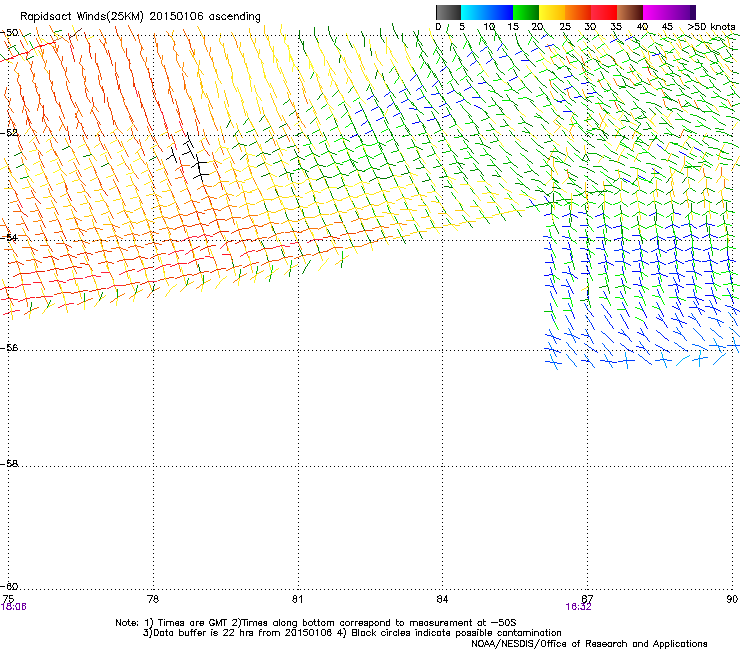The height and width of the screenshot is (650, 740).
Task: Click the purple time stamp '16:32'
Action: [x=578, y=607]
